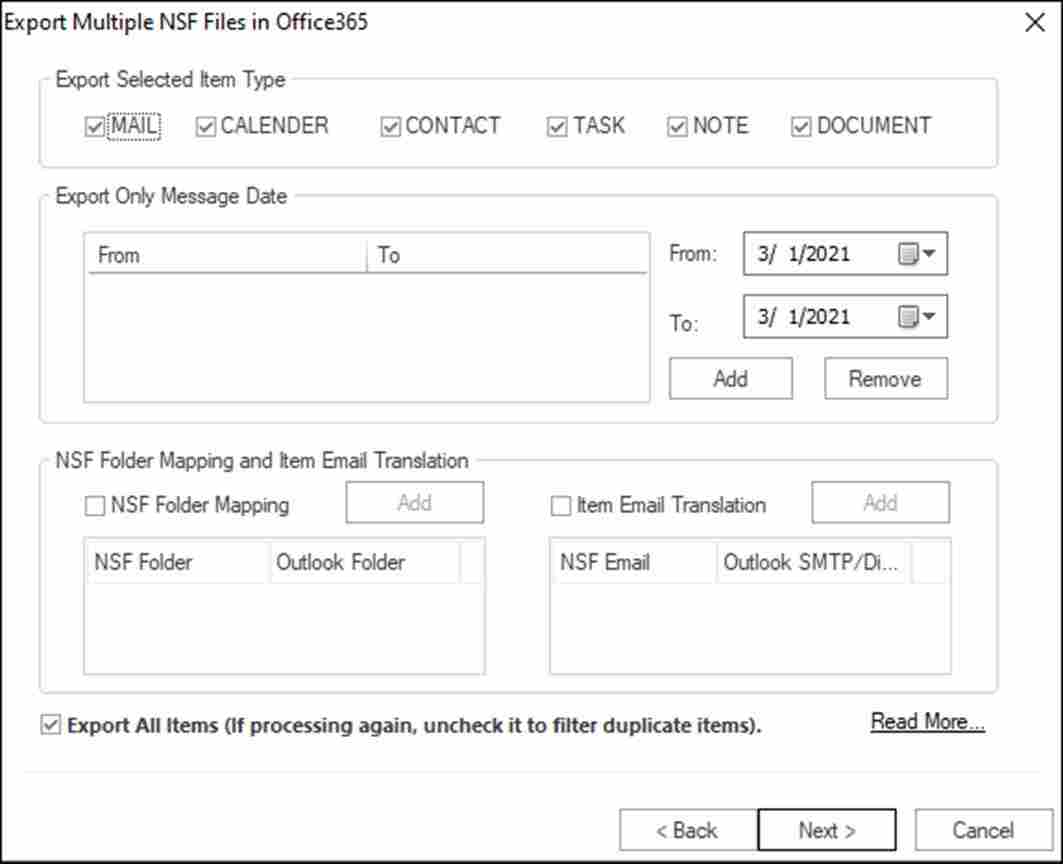Proceed with the Next button
The image size is (1063, 864).
(x=826, y=830)
